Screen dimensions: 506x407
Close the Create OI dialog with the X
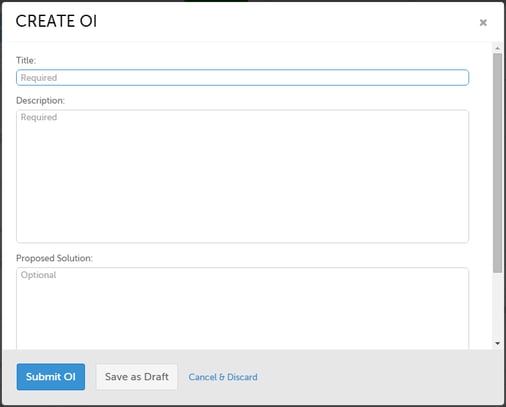pyautogui.click(x=483, y=22)
